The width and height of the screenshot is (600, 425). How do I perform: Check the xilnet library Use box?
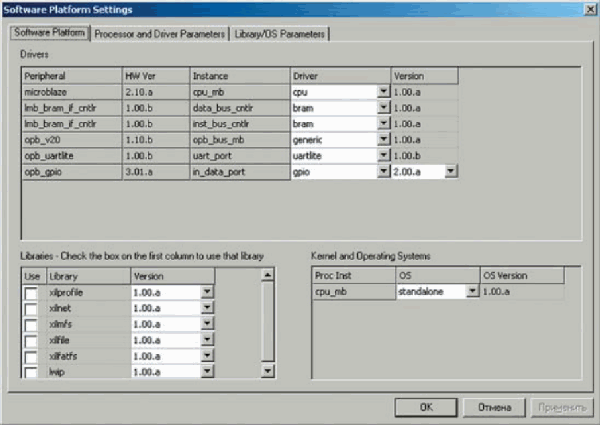[x=33, y=307]
